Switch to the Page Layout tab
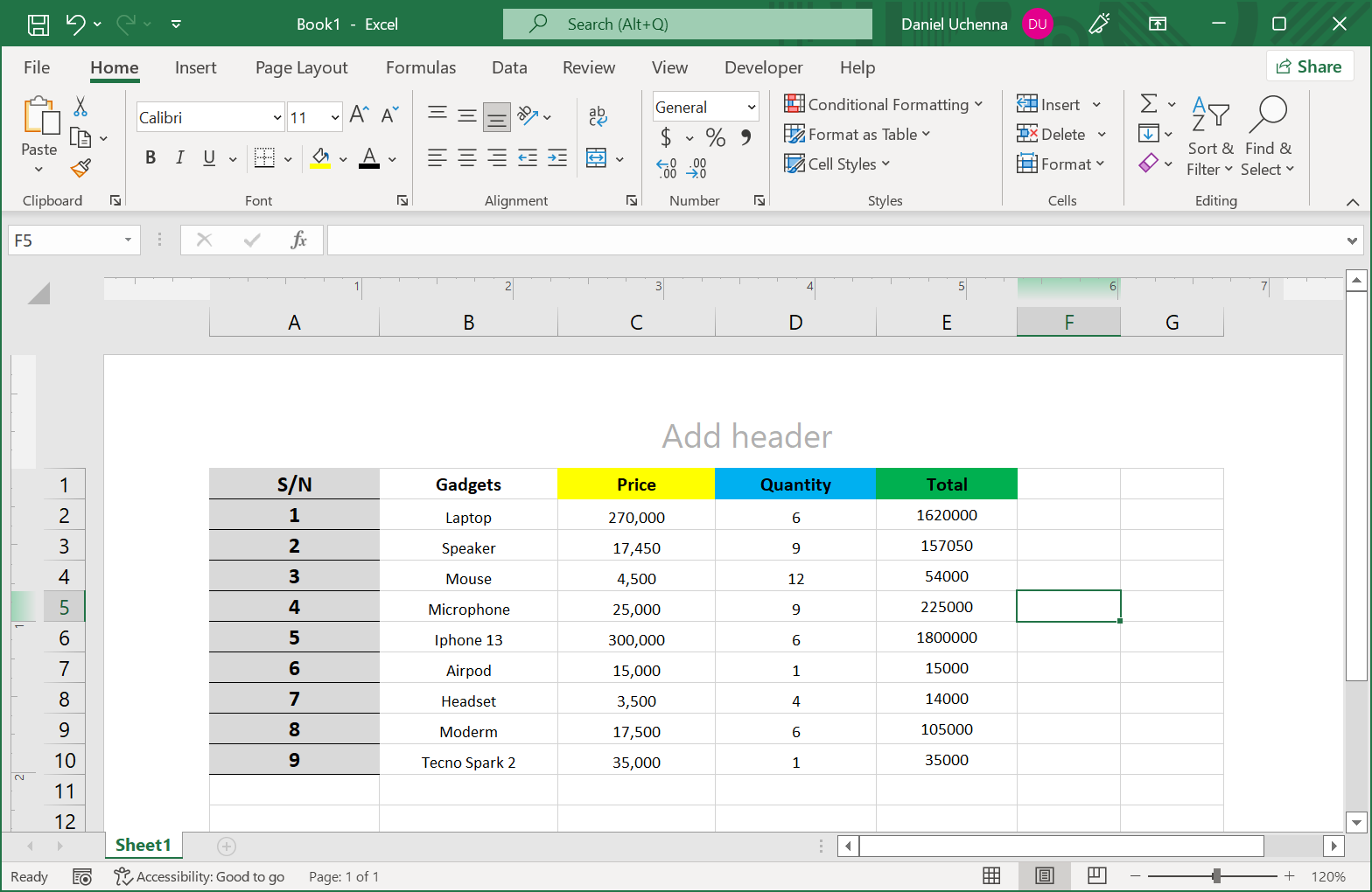This screenshot has width=1372, height=892. point(301,67)
